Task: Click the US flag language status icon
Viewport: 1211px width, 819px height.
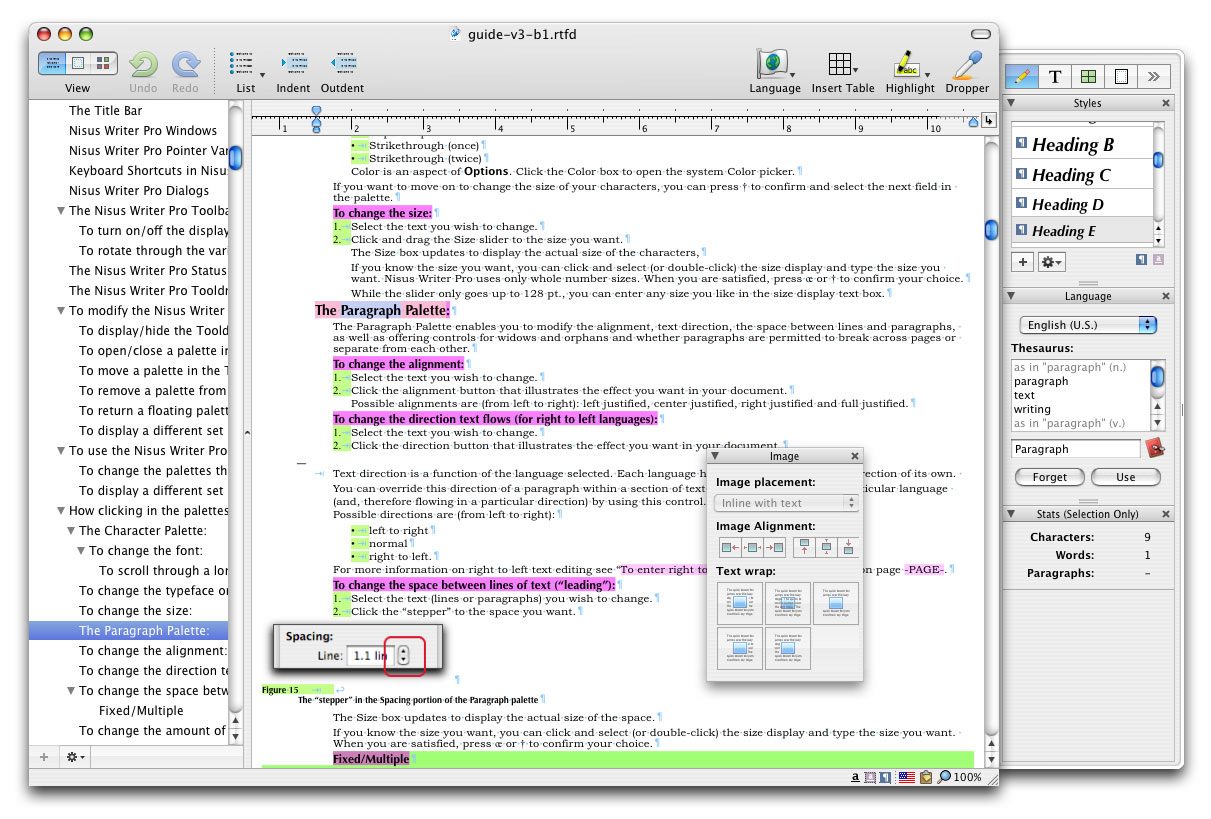Action: (x=908, y=777)
